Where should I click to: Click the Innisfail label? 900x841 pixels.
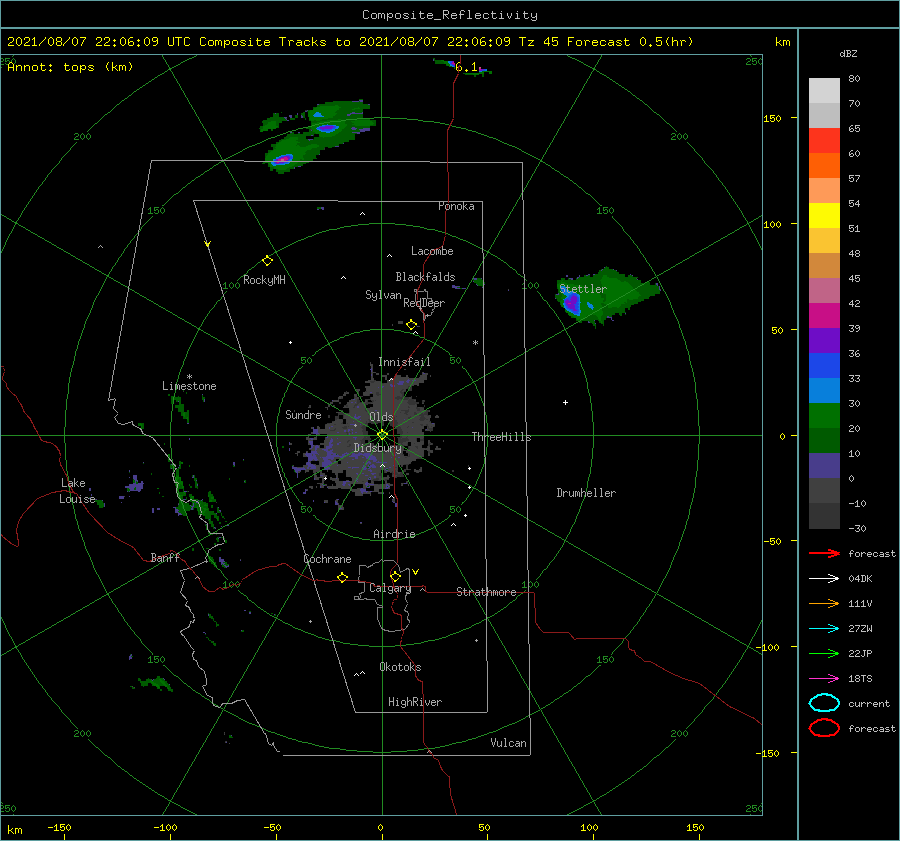404,362
